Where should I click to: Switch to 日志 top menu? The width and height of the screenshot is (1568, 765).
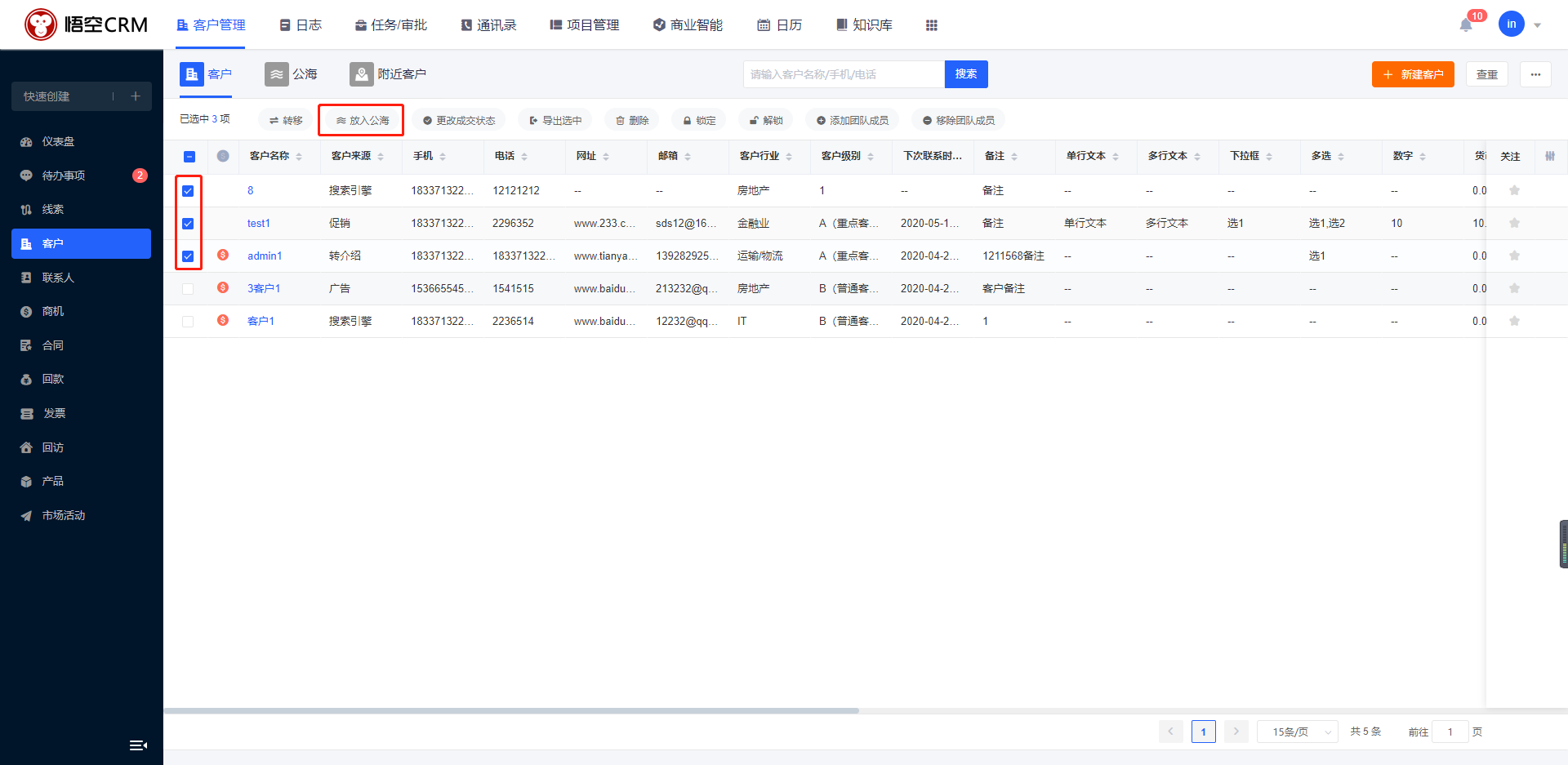point(301,25)
